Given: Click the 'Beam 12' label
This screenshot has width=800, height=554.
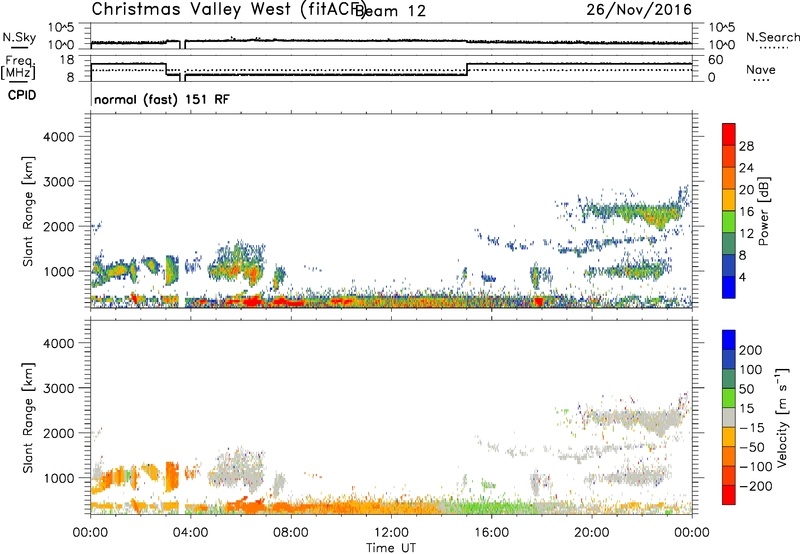Looking at the screenshot, I should coord(390,11).
